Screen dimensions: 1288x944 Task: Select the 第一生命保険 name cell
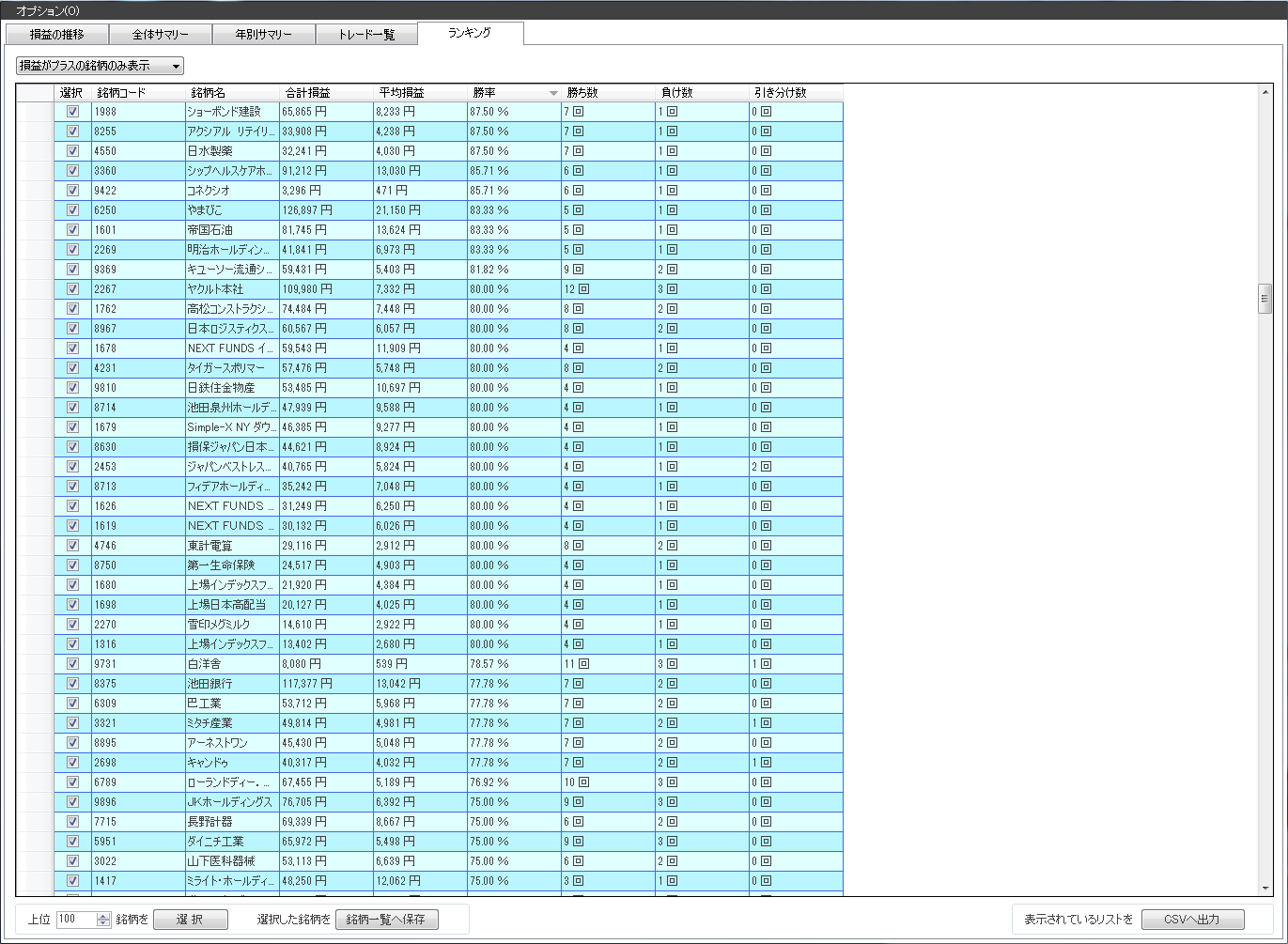(x=232, y=565)
